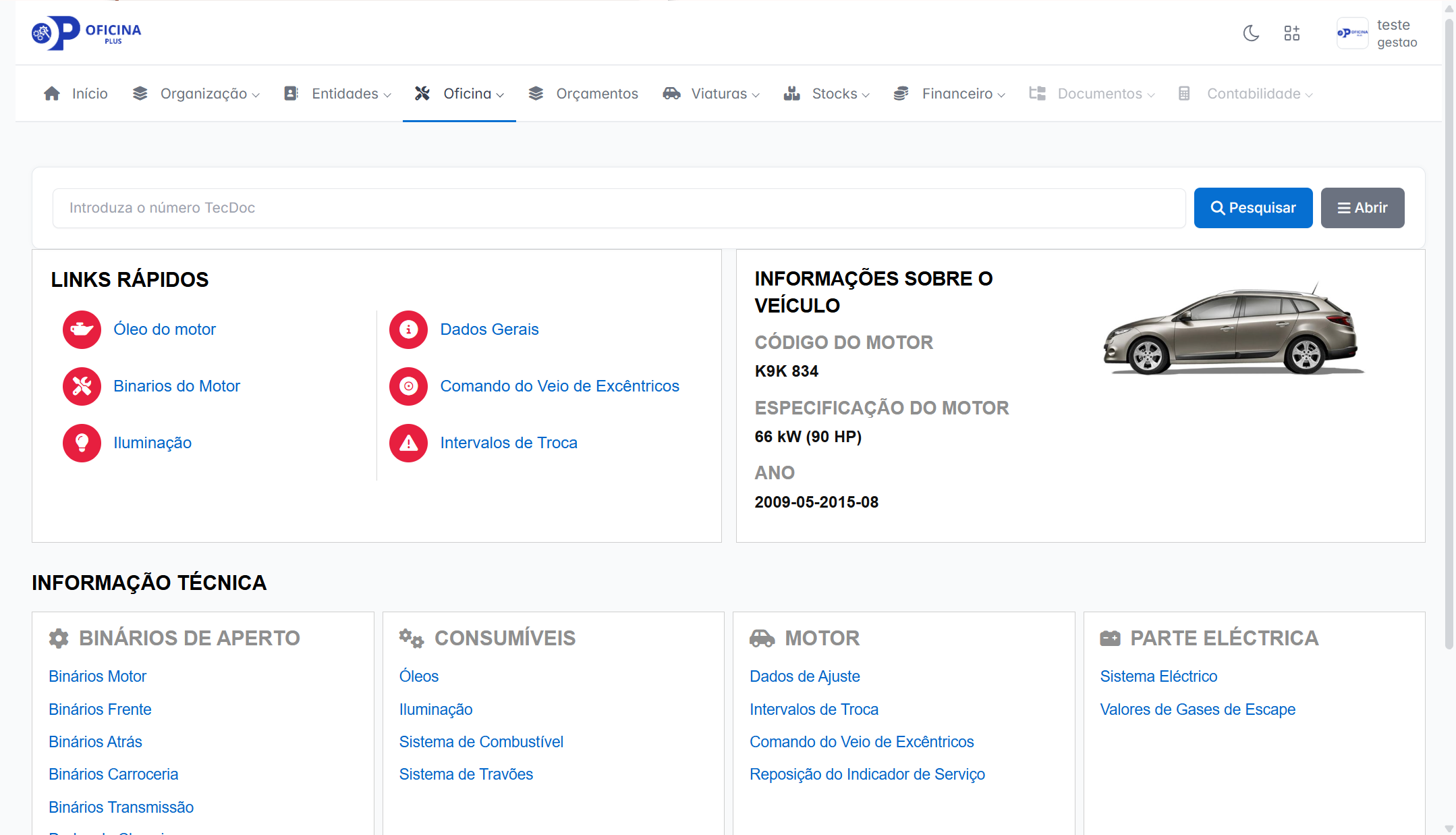Open Binários Atrás link
The width and height of the screenshot is (1456, 835).
coord(95,742)
